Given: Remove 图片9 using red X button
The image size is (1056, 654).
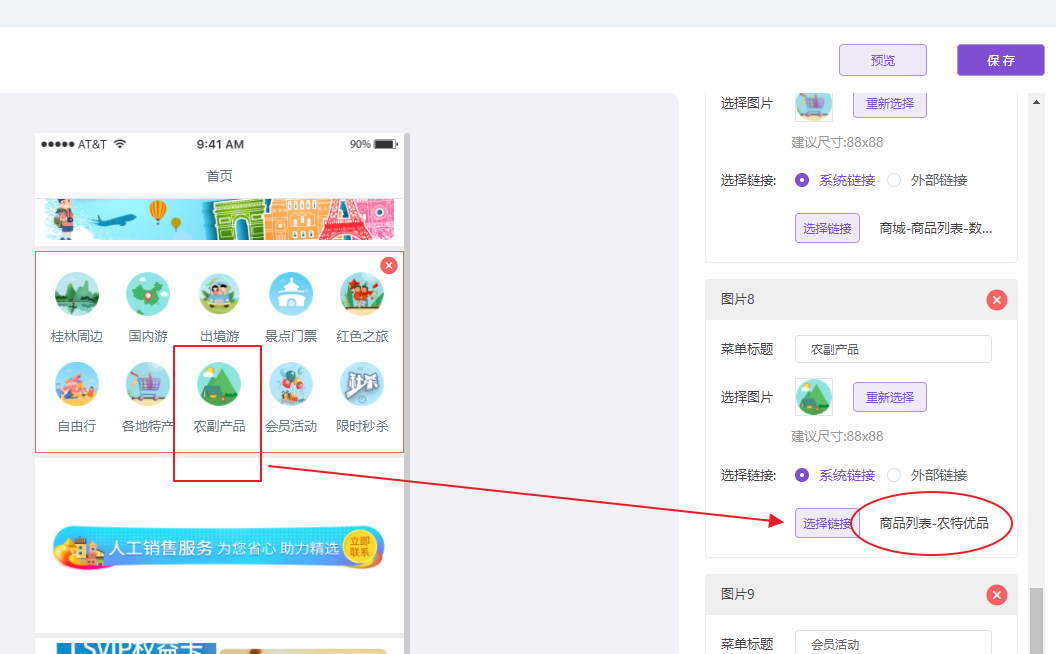Looking at the screenshot, I should 996,595.
